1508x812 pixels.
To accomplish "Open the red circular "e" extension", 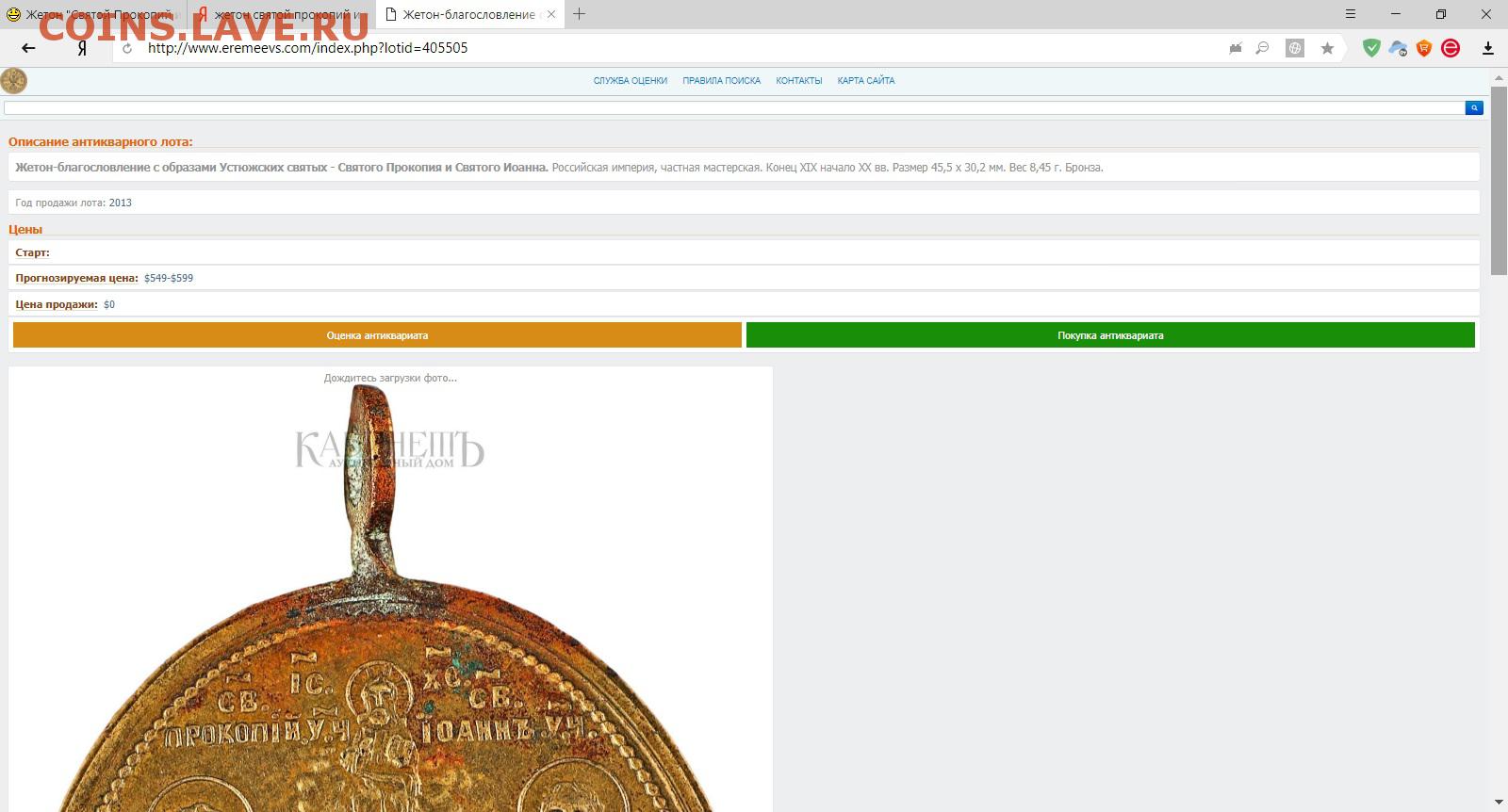I will 1451,48.
